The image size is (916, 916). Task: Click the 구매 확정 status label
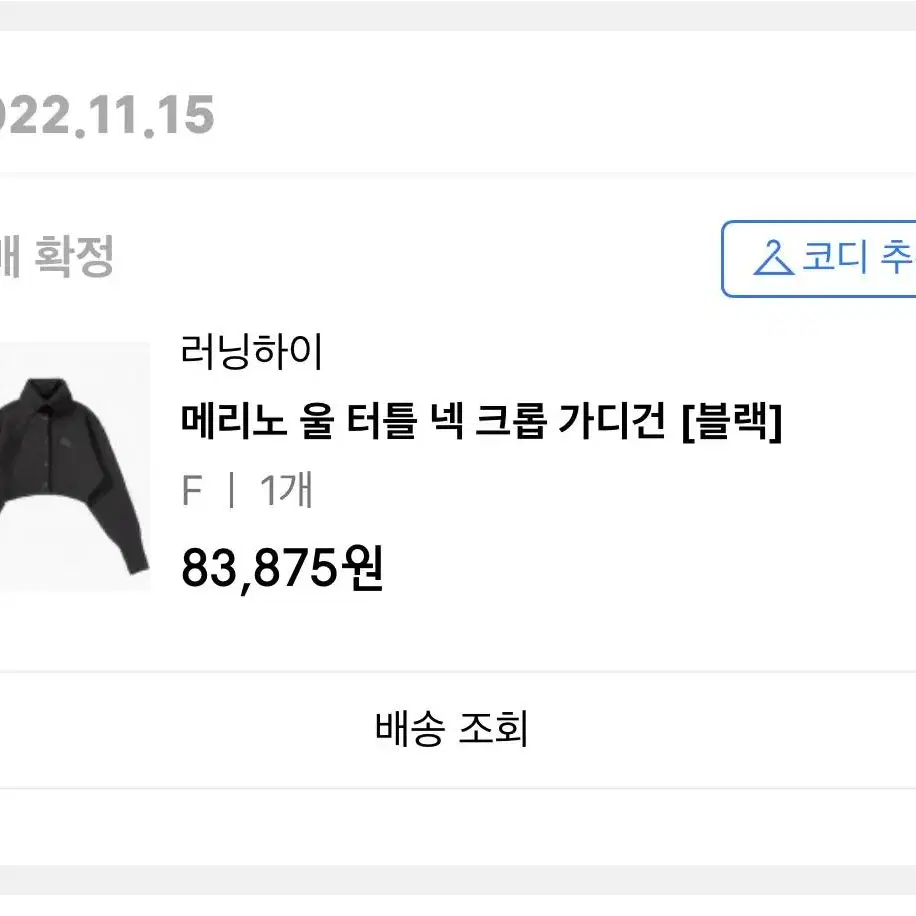(57, 256)
